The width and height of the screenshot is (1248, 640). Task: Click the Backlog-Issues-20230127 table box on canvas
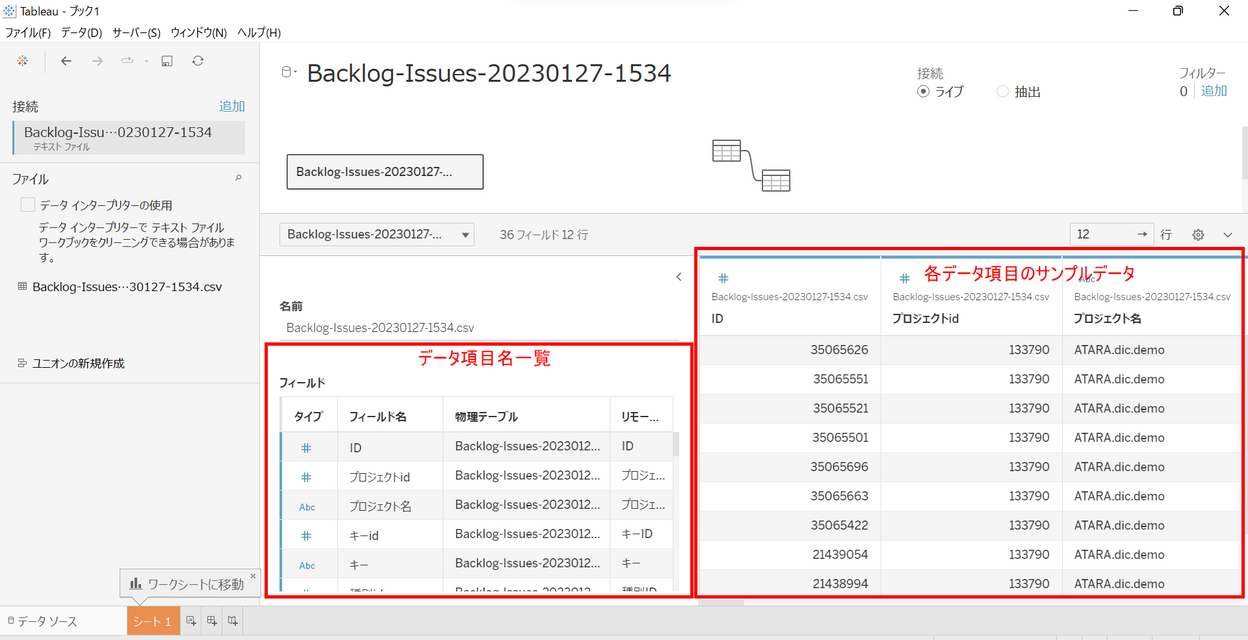pyautogui.click(x=385, y=172)
